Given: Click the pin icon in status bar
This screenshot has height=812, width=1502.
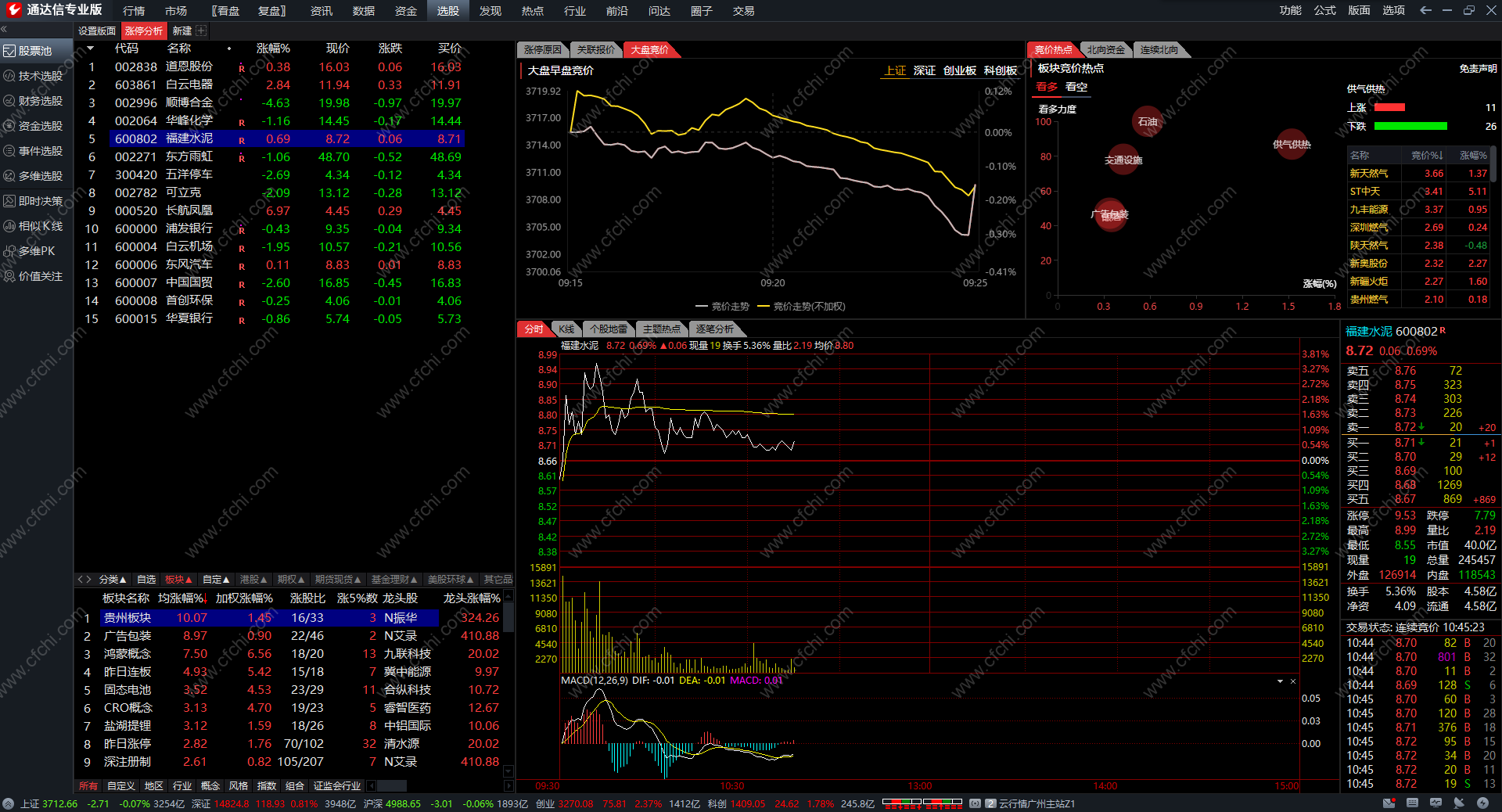Looking at the screenshot, I should [x=1459, y=803].
